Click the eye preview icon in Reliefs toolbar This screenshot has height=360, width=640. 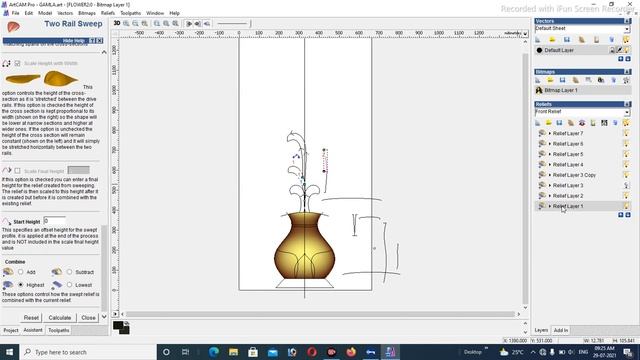coord(582,123)
